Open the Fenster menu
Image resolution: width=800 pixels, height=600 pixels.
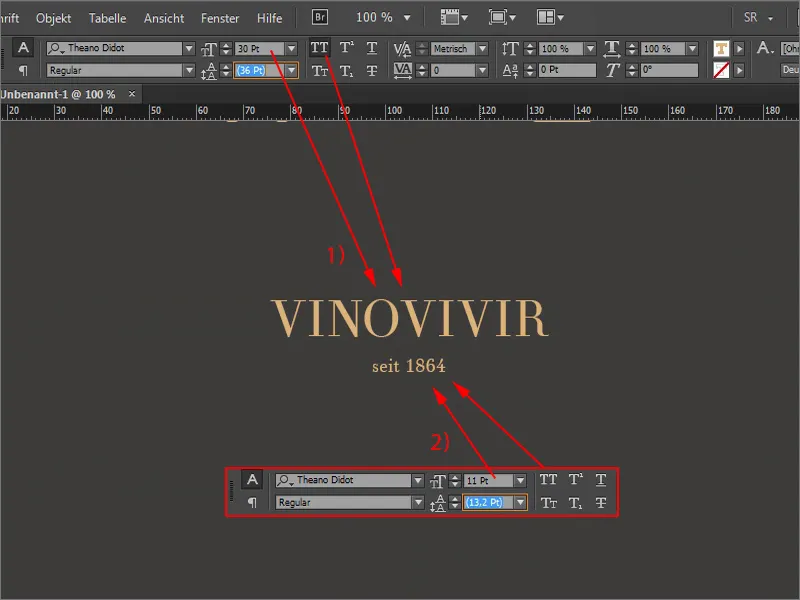coord(220,18)
